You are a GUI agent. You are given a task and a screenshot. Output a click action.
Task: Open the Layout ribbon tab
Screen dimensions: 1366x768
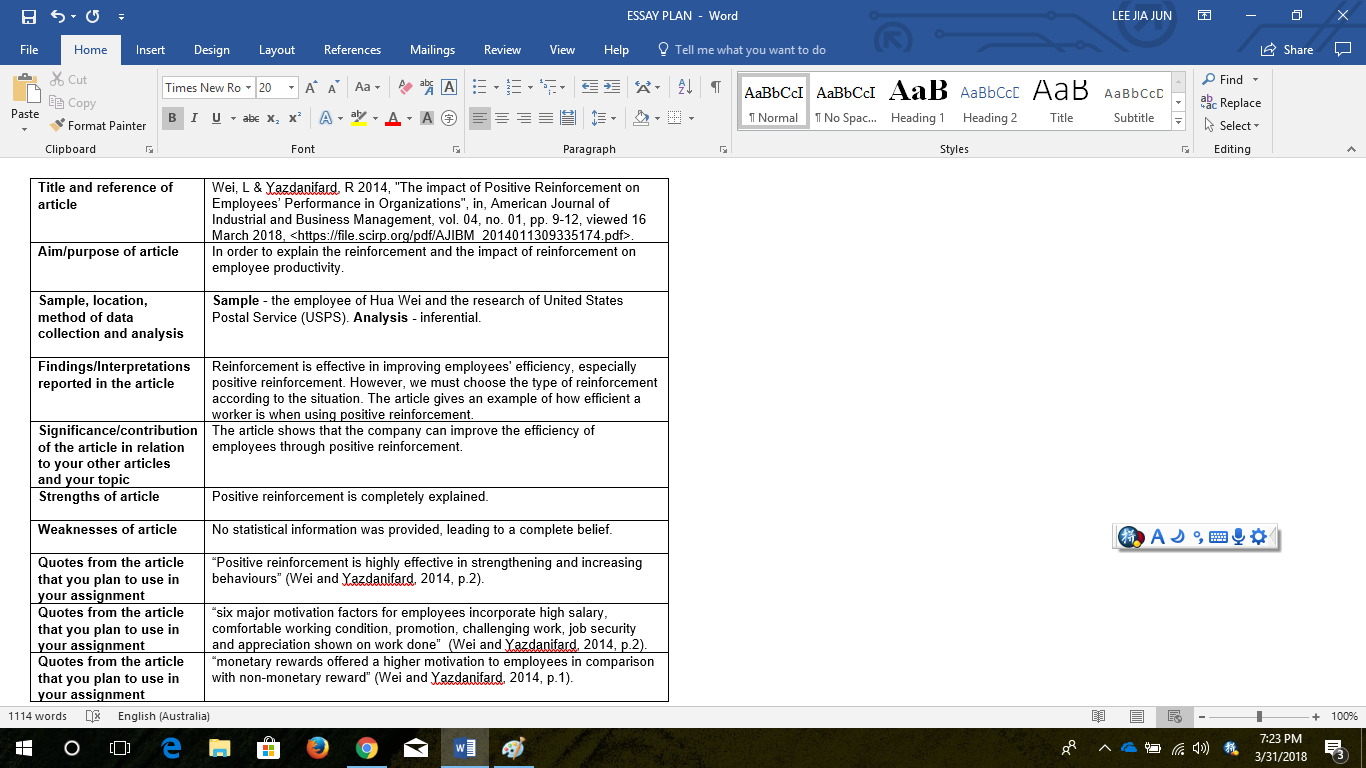point(277,50)
